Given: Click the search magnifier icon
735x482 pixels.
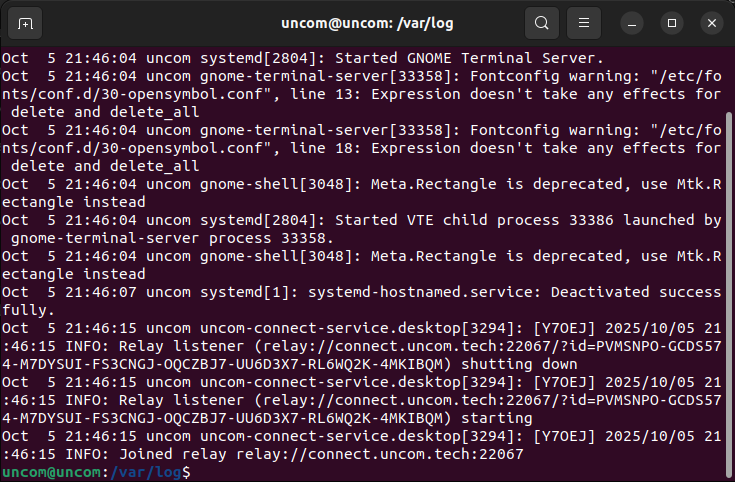Looking at the screenshot, I should click(541, 22).
